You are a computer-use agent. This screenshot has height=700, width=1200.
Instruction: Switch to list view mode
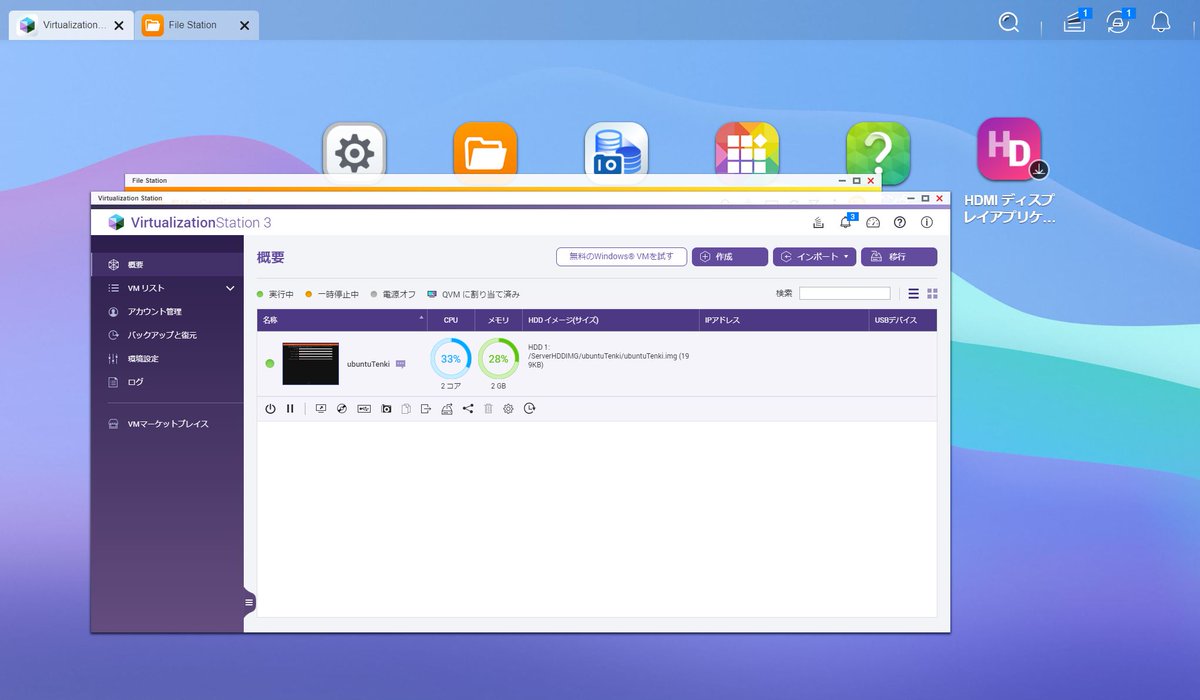[x=913, y=293]
